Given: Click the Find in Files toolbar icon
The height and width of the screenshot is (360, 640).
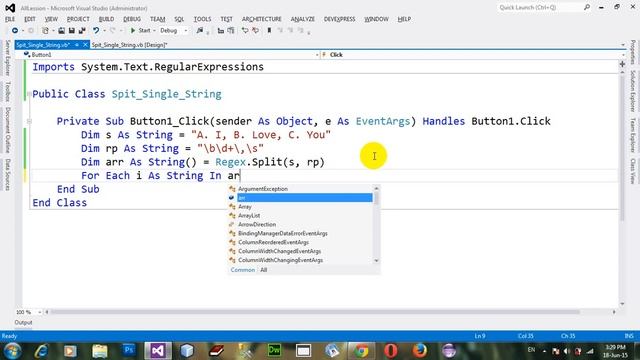Looking at the screenshot, I should coord(200,31).
